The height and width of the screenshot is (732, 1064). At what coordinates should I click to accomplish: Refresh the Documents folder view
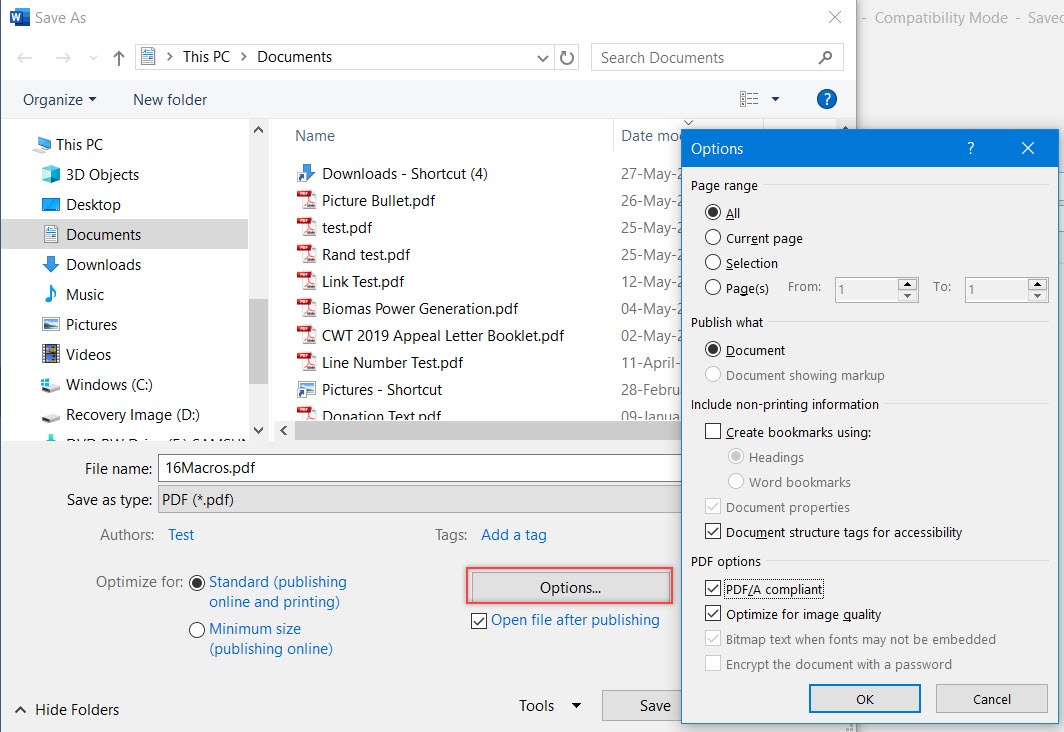tap(567, 58)
